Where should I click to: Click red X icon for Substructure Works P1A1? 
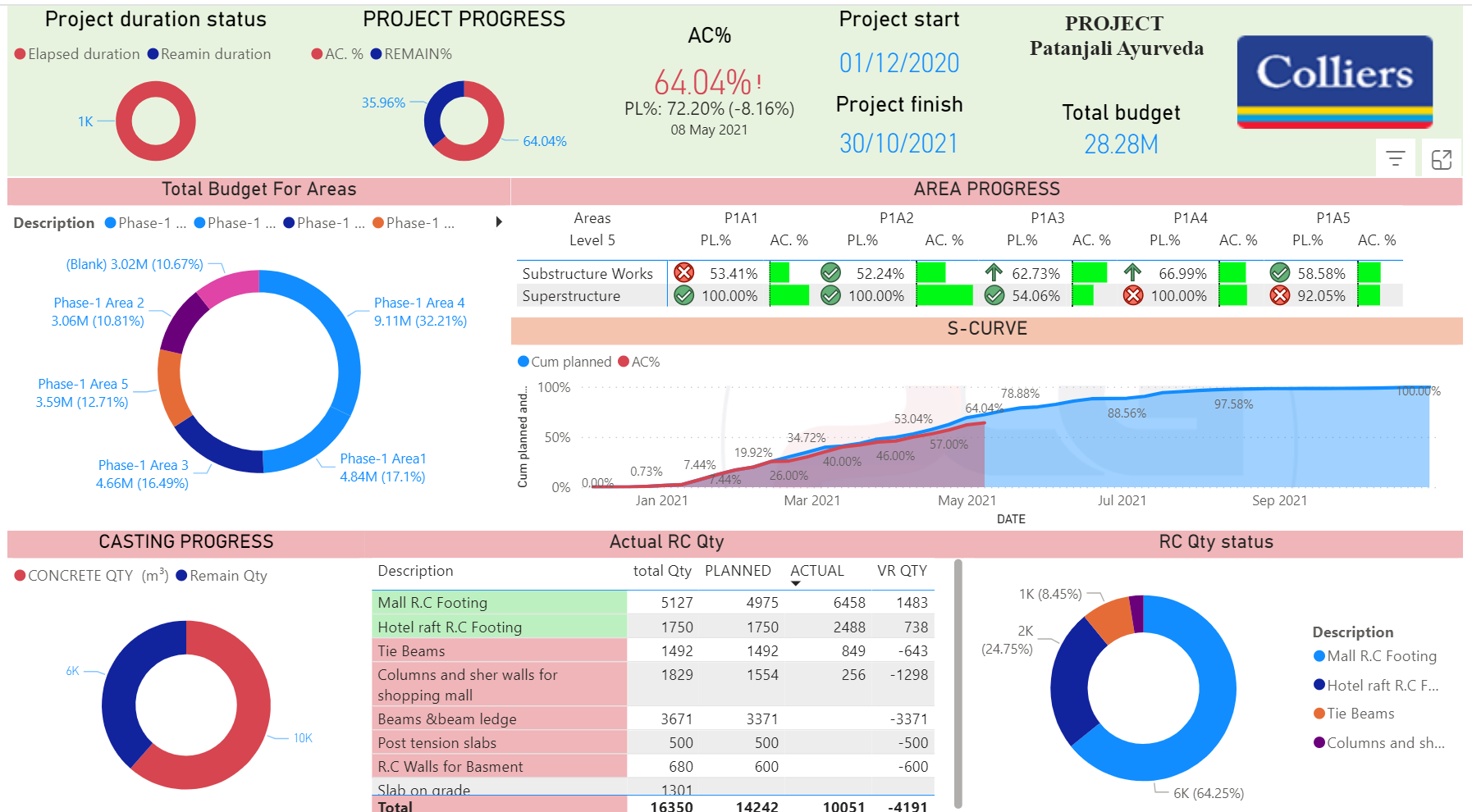coord(683,273)
